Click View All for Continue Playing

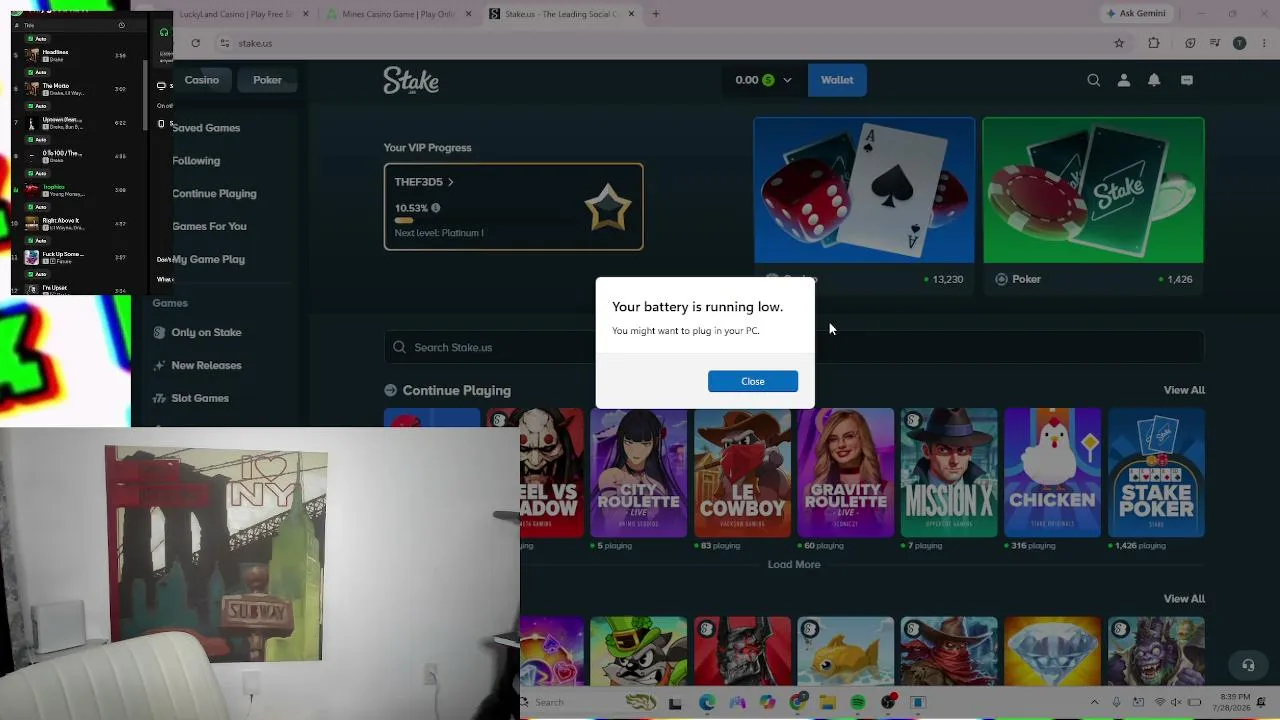point(1184,390)
